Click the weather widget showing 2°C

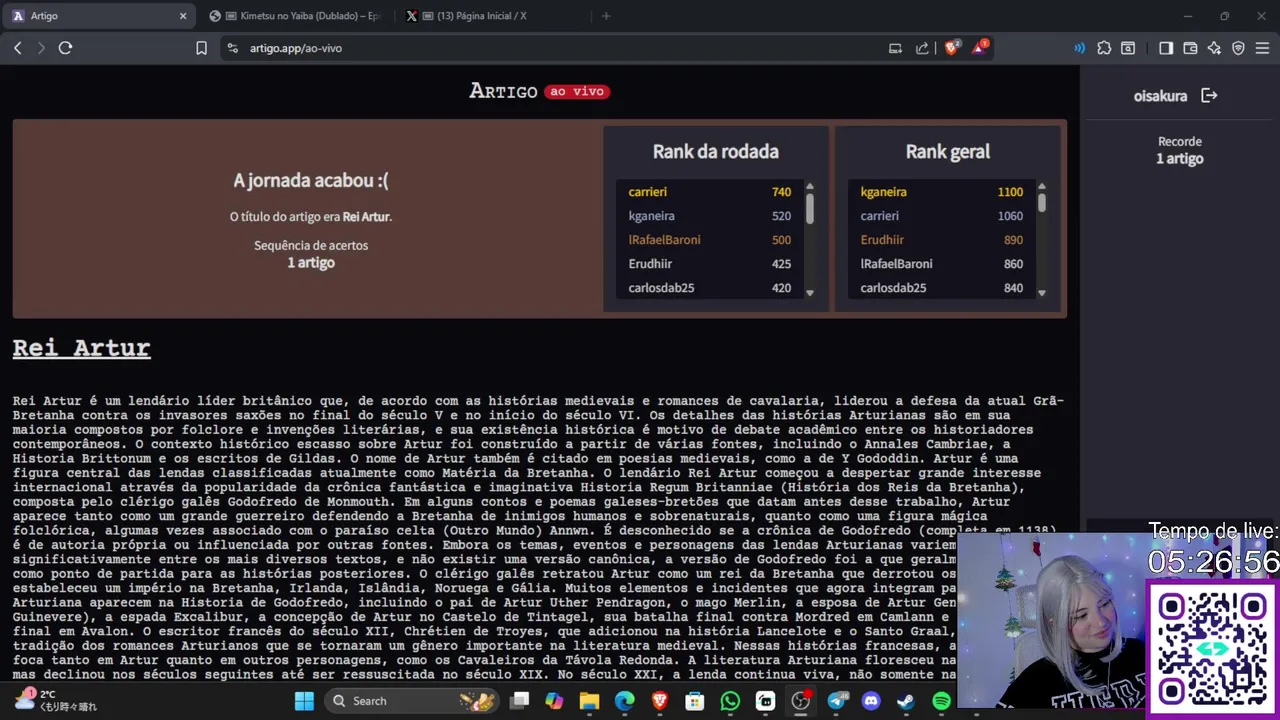[55, 700]
